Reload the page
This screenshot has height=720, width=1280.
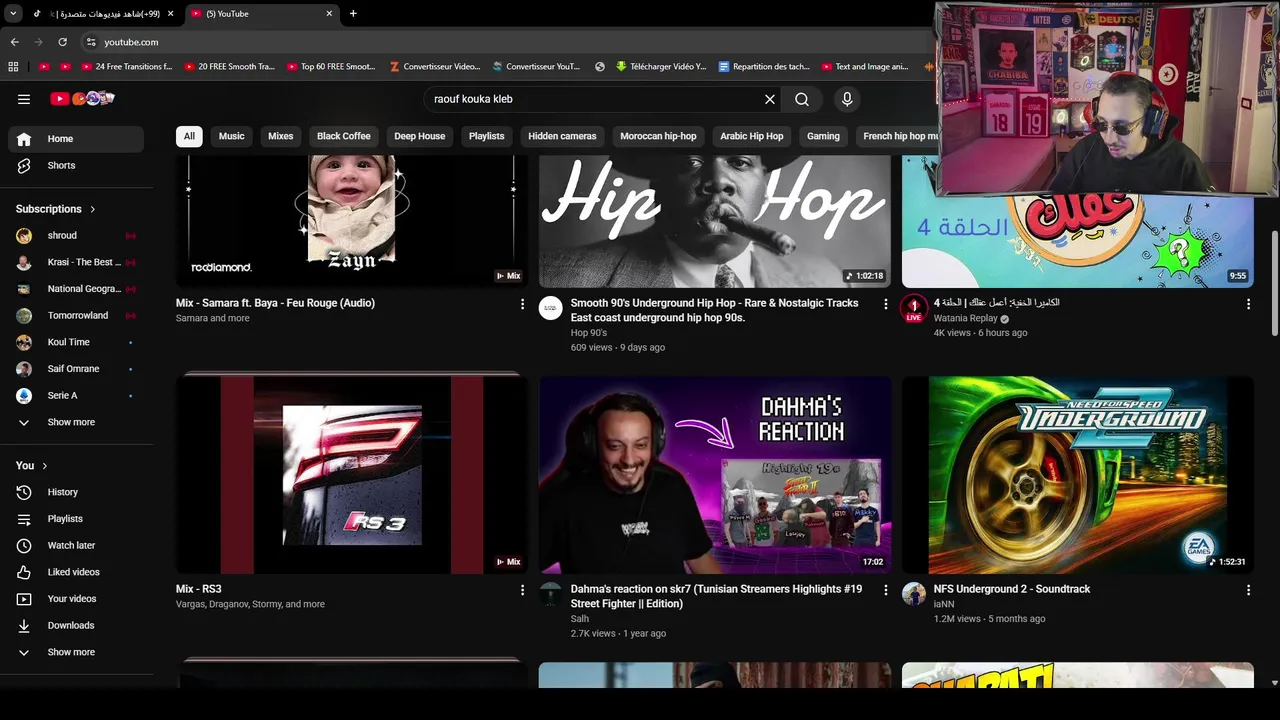click(62, 42)
